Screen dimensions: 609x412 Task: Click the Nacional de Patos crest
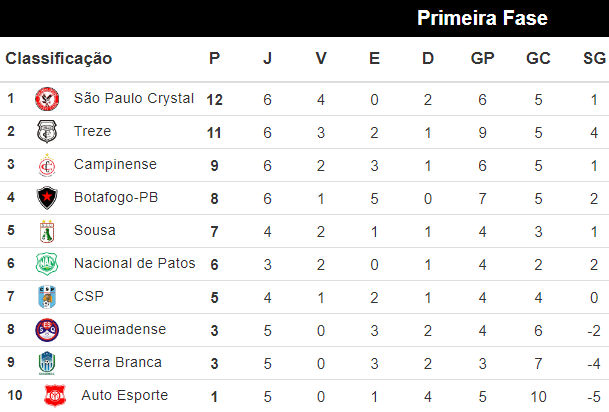point(46,263)
